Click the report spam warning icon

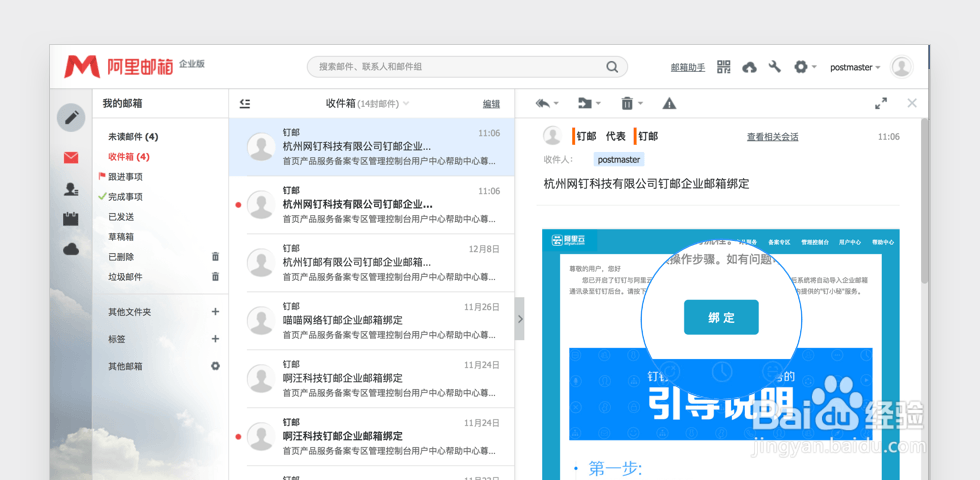tap(669, 104)
